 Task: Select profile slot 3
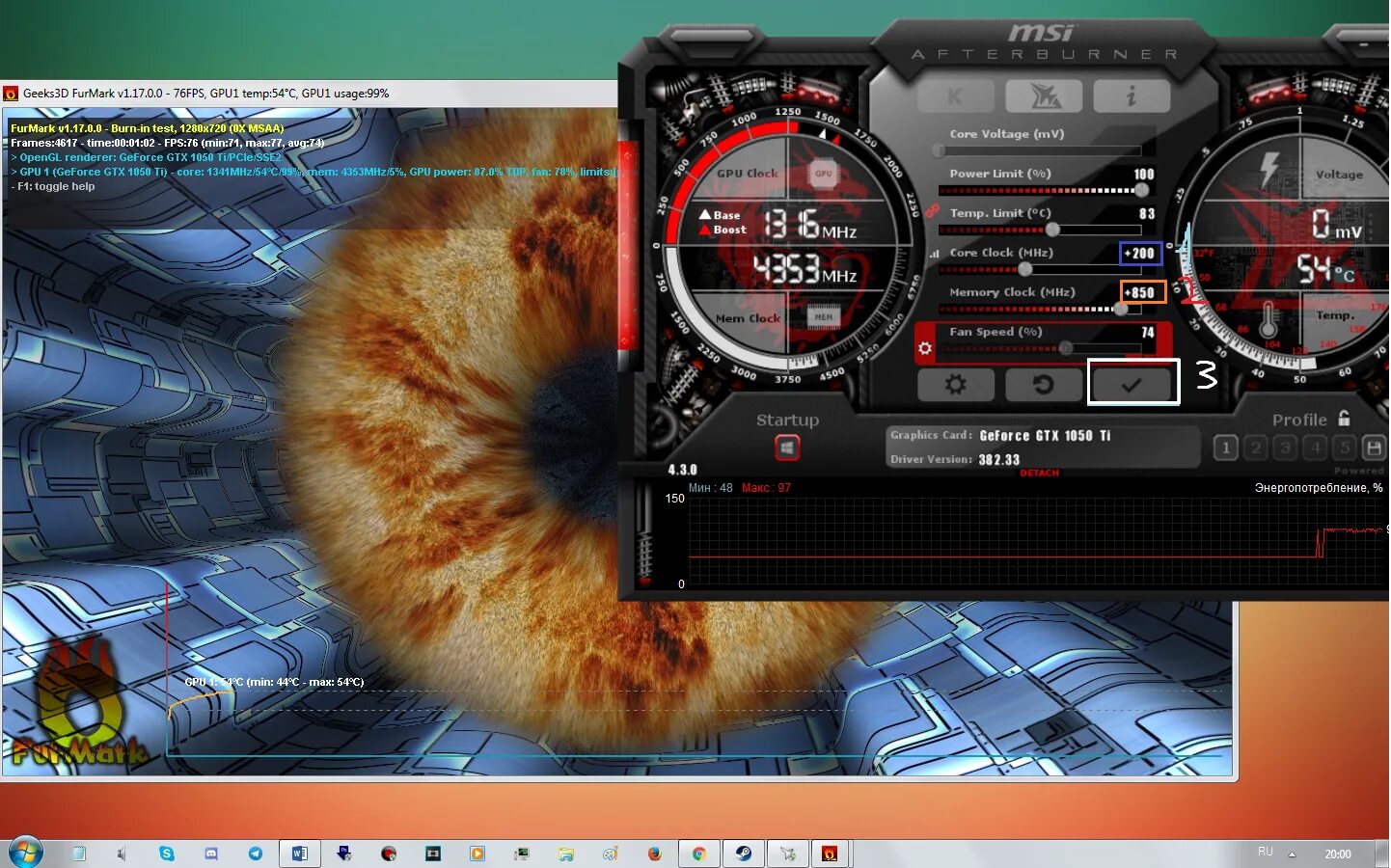point(1285,448)
